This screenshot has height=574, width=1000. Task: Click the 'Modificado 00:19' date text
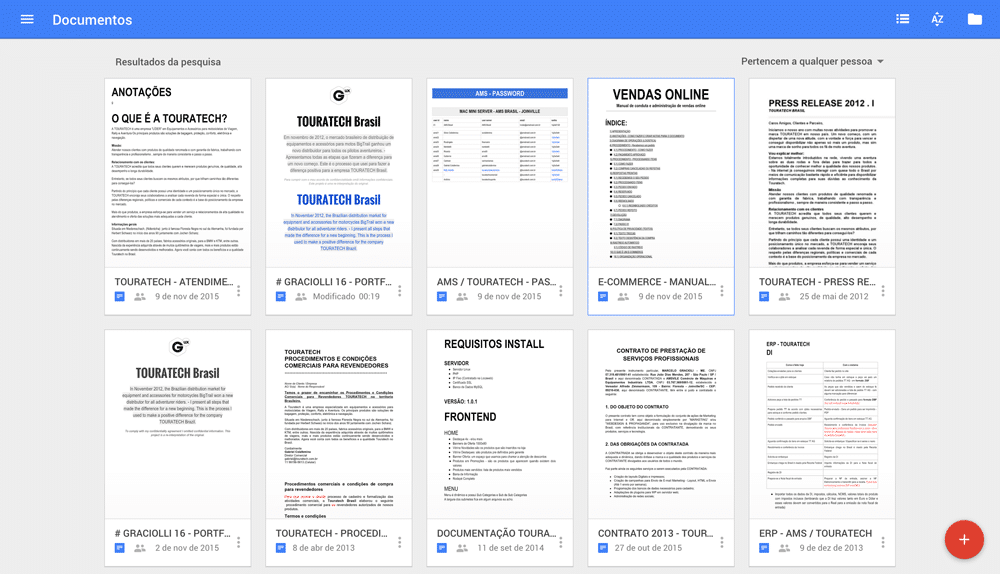(x=346, y=297)
